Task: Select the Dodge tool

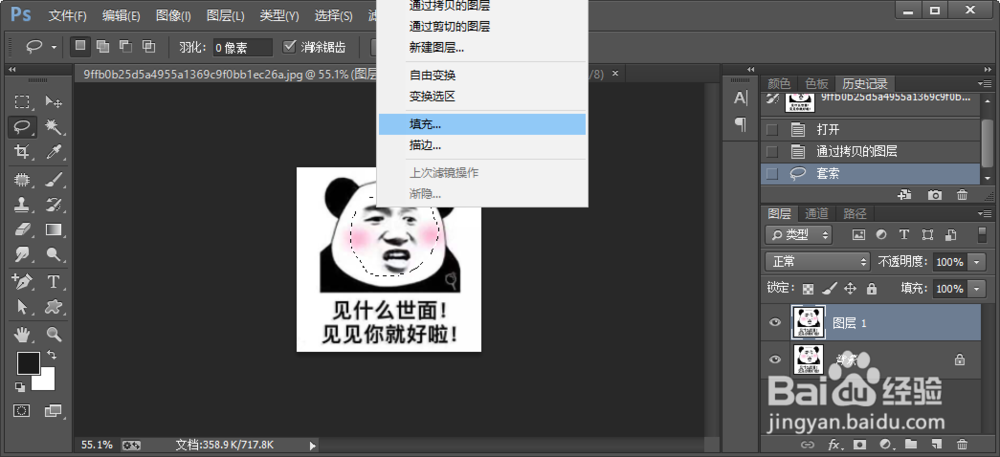Action: click(x=54, y=254)
